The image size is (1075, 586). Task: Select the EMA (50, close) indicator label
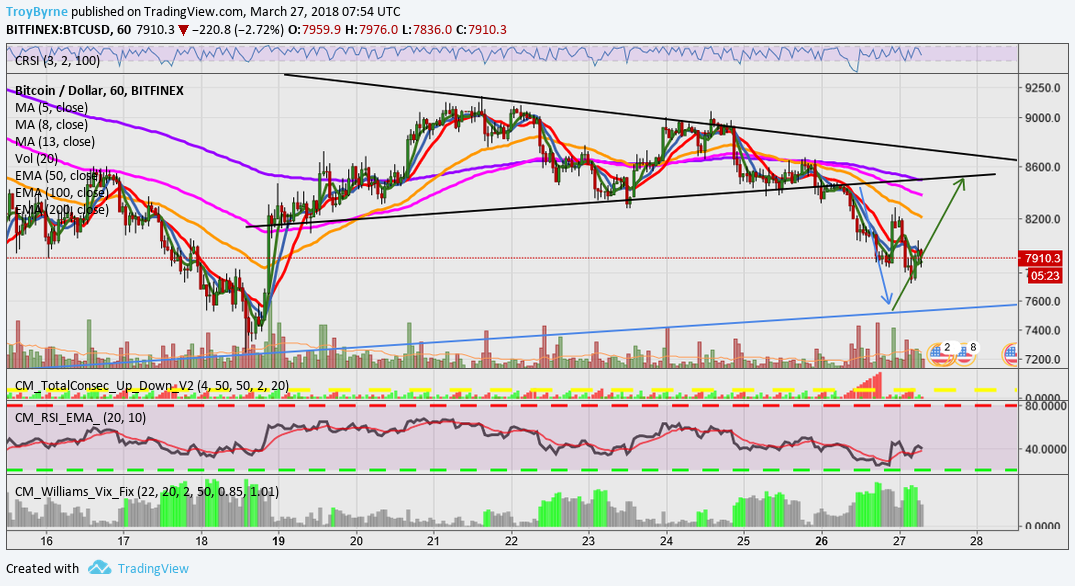58,175
